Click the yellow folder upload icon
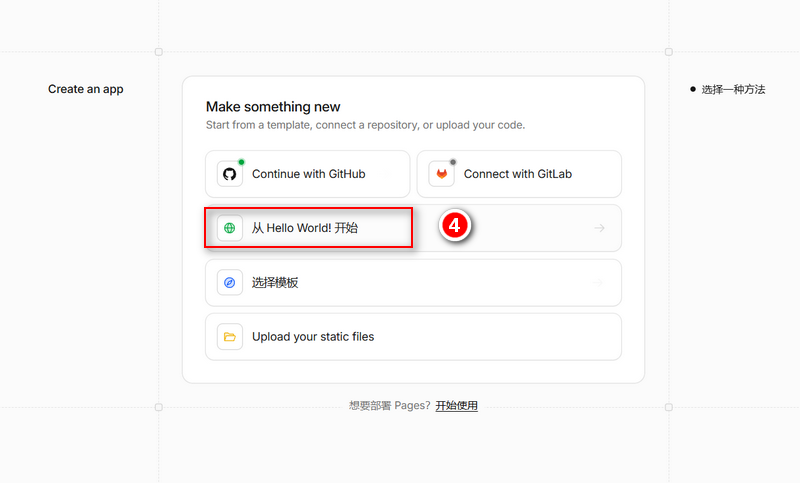800x483 pixels. (x=230, y=337)
